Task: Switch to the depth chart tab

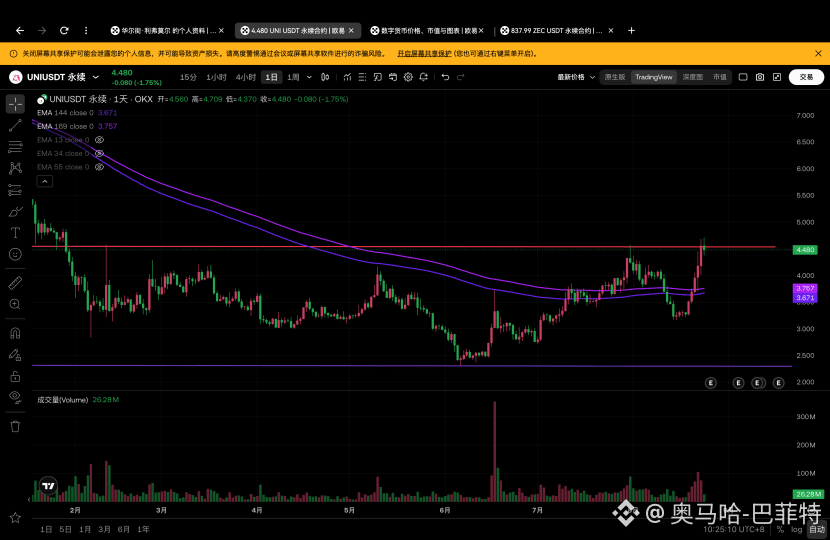Action: pyautogui.click(x=692, y=77)
